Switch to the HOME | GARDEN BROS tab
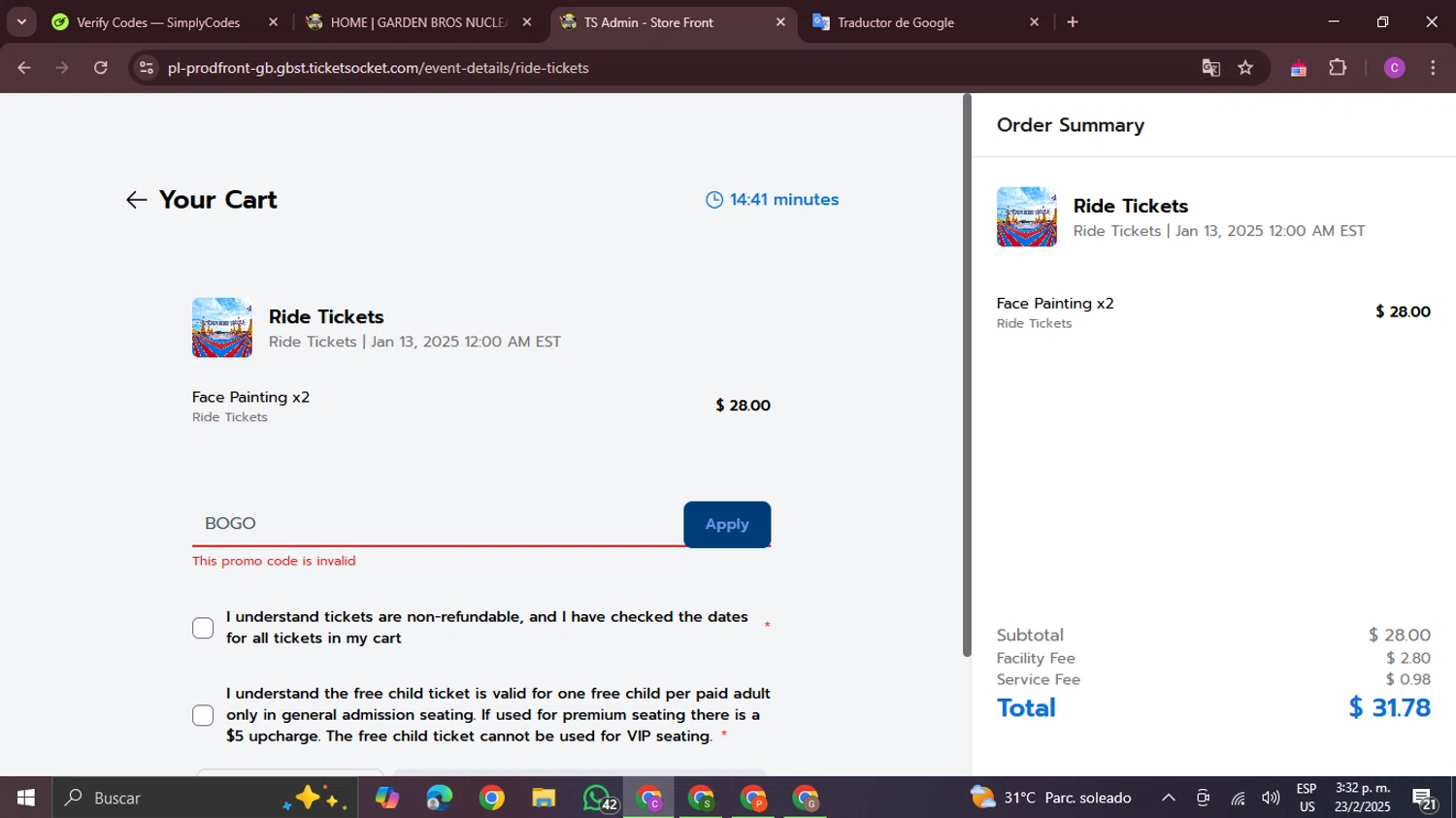The width and height of the screenshot is (1456, 818). [417, 22]
